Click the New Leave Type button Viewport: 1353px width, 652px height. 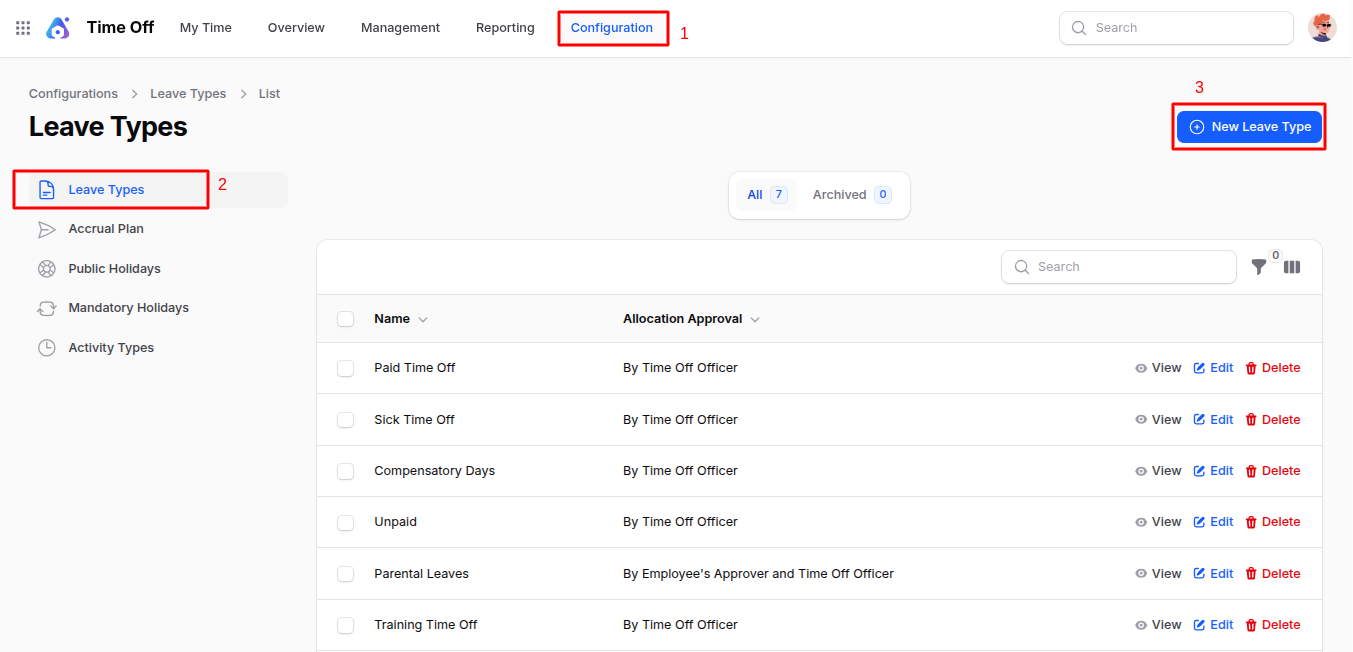pyautogui.click(x=1249, y=127)
